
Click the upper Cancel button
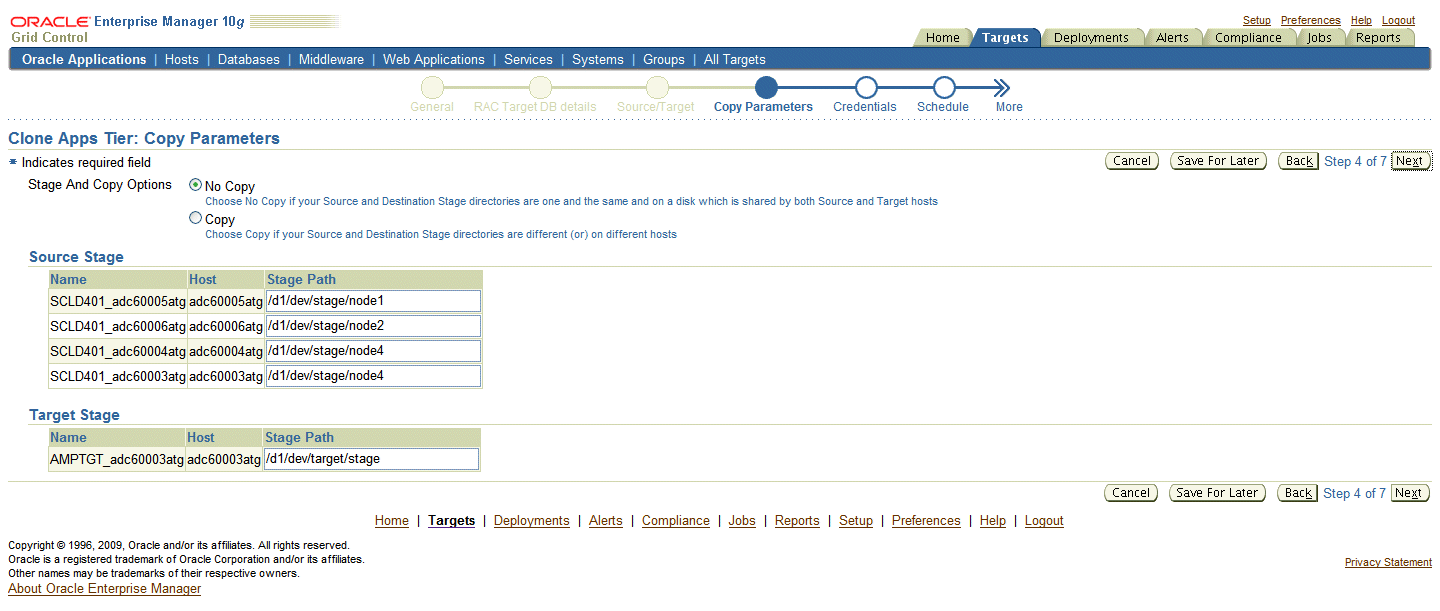1132,161
